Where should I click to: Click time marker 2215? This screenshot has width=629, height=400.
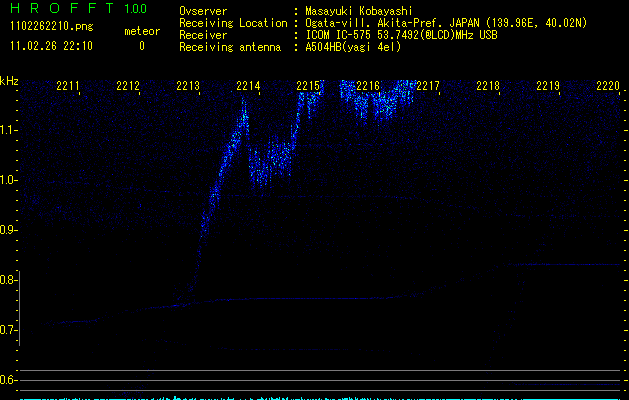click(308, 86)
